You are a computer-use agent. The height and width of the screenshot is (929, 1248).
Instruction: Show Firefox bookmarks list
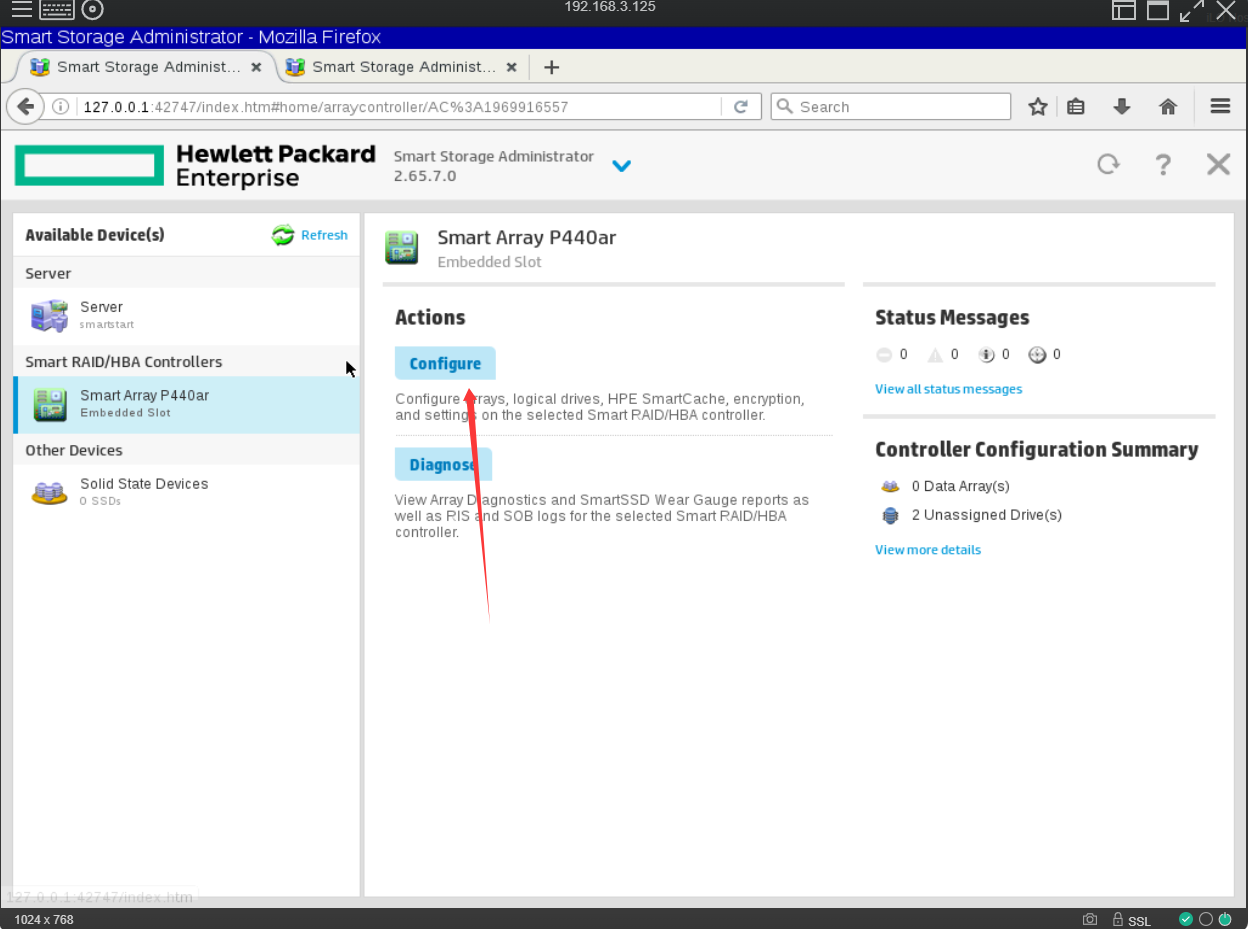click(x=1076, y=106)
